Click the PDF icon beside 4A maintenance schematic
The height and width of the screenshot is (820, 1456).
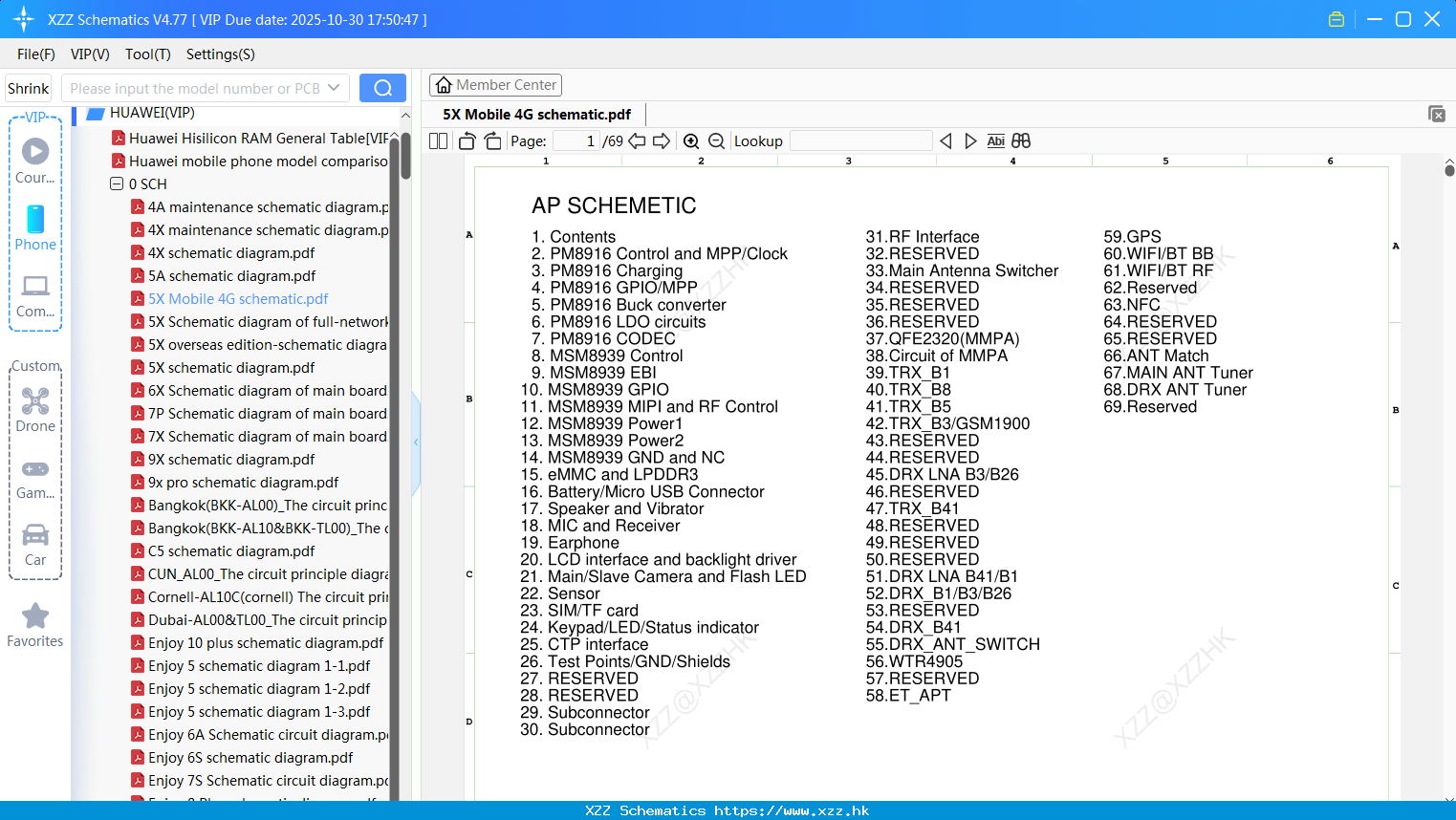(x=138, y=207)
